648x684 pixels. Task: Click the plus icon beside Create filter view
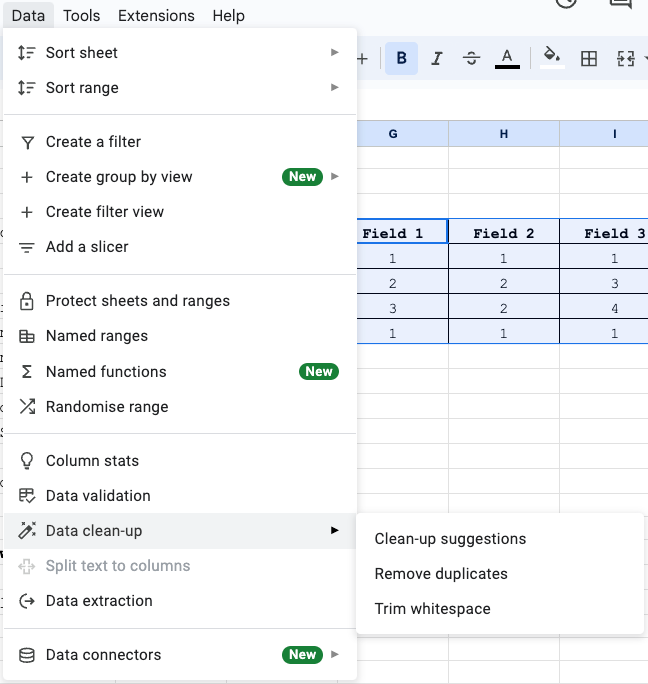(x=27, y=212)
